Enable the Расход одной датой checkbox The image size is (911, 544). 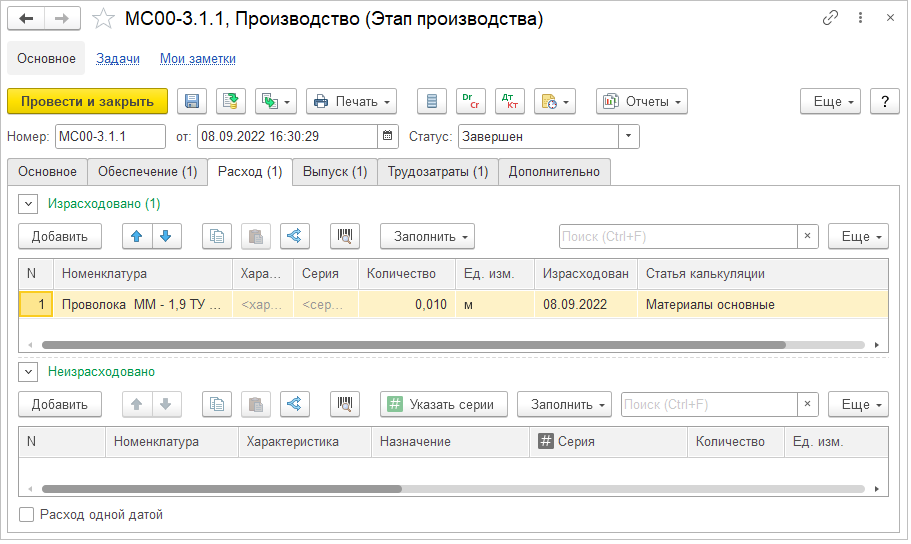[x=27, y=515]
